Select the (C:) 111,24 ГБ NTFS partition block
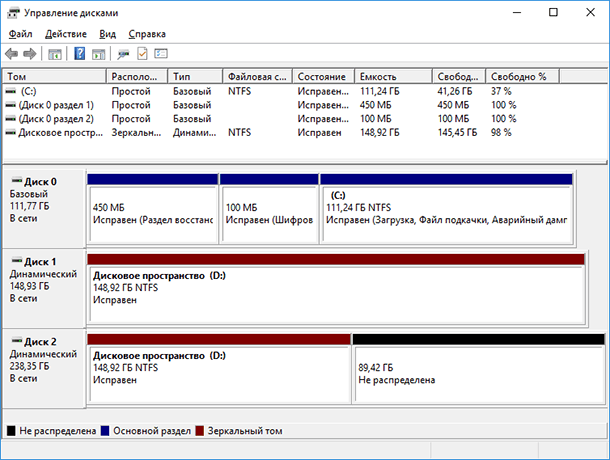The height and width of the screenshot is (460, 610). tap(447, 209)
